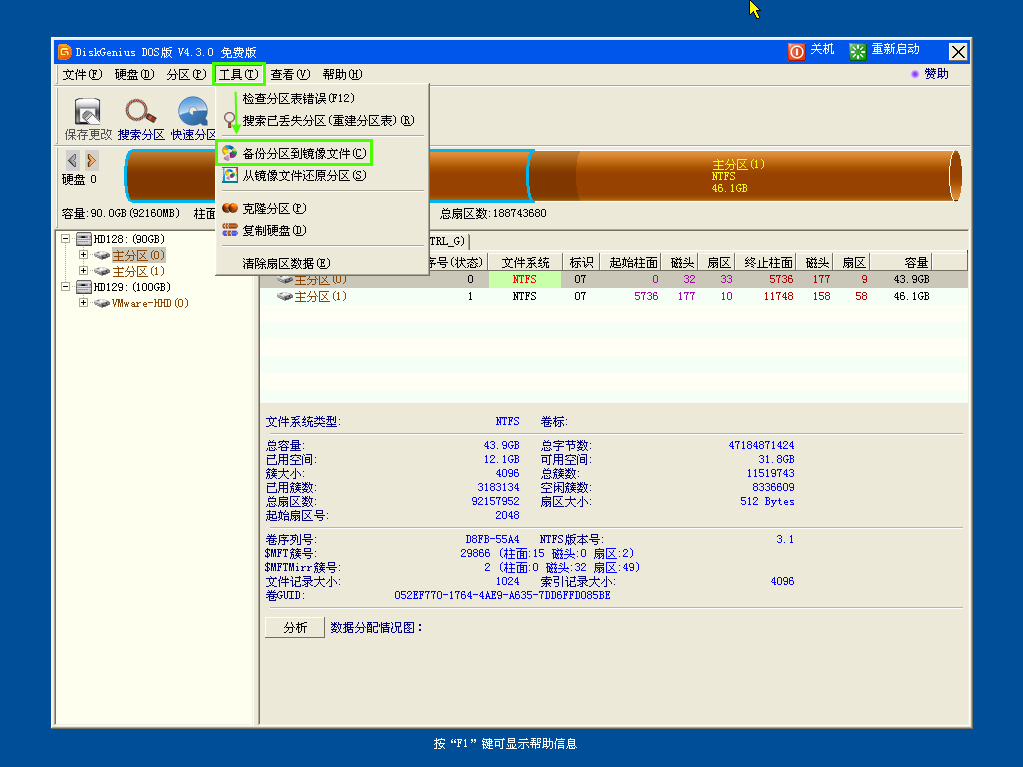The height and width of the screenshot is (767, 1023).
Task: Click the red 关机 shutdown power icon
Action: (797, 52)
